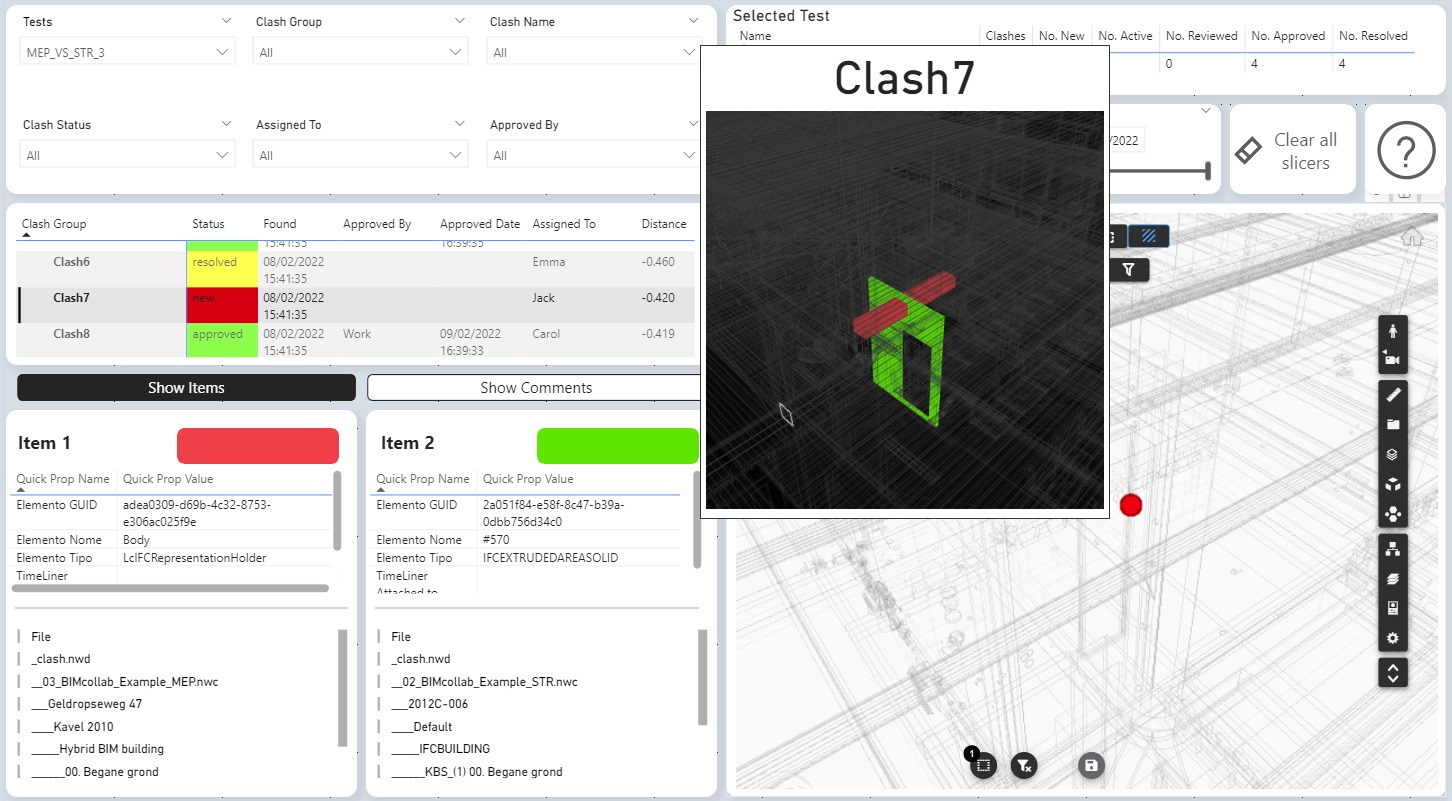This screenshot has height=801, width=1452.
Task: Open the folder icon in viewer toolbar
Action: 1393,424
